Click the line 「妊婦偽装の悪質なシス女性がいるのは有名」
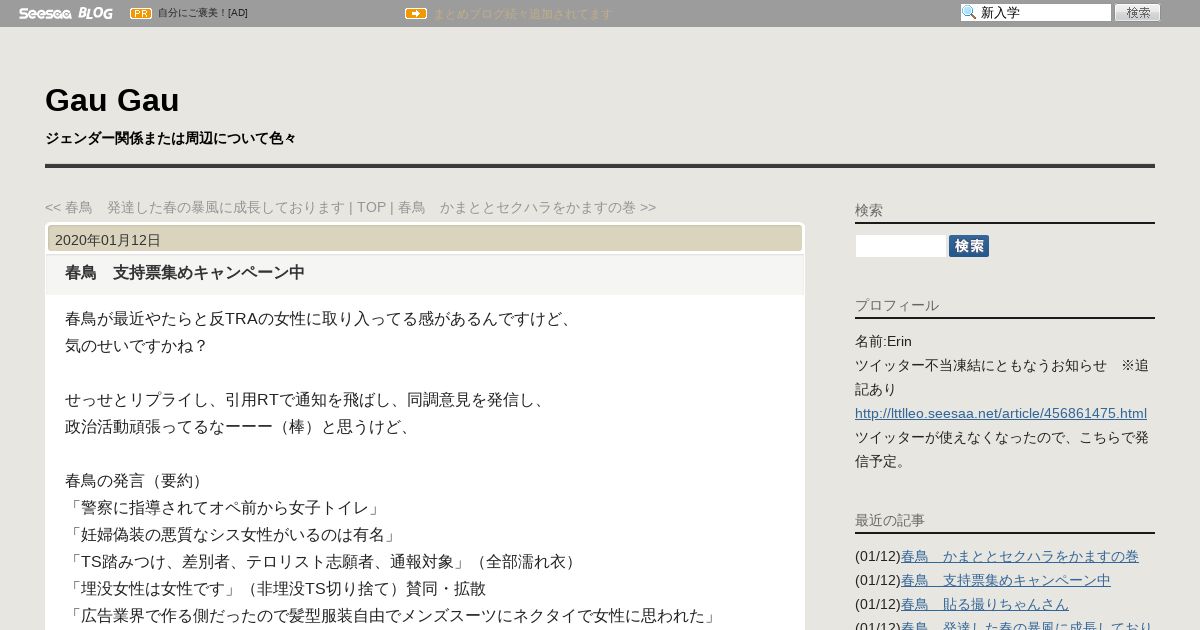 coord(233,534)
